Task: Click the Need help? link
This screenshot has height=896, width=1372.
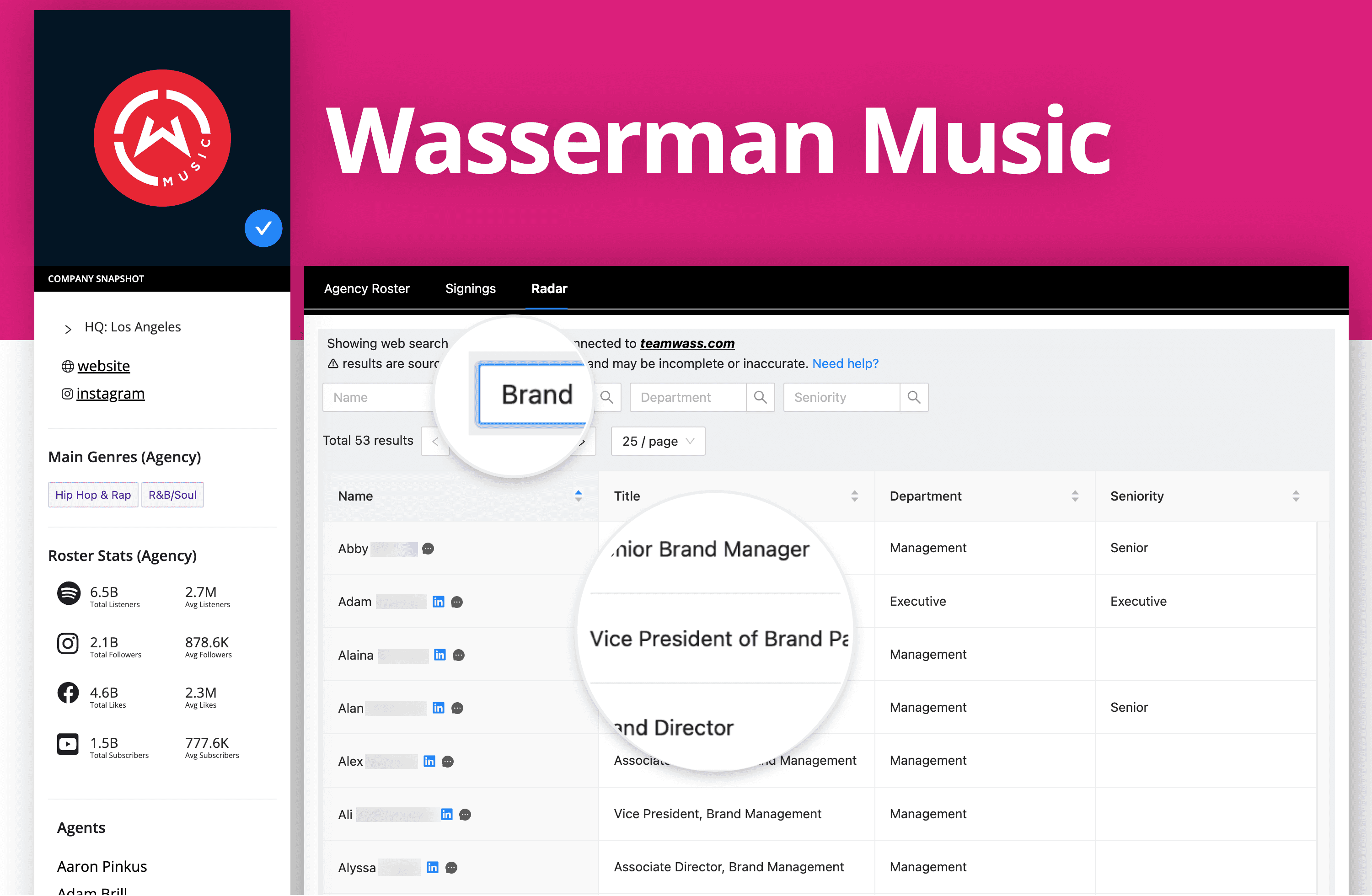Action: coord(845,363)
